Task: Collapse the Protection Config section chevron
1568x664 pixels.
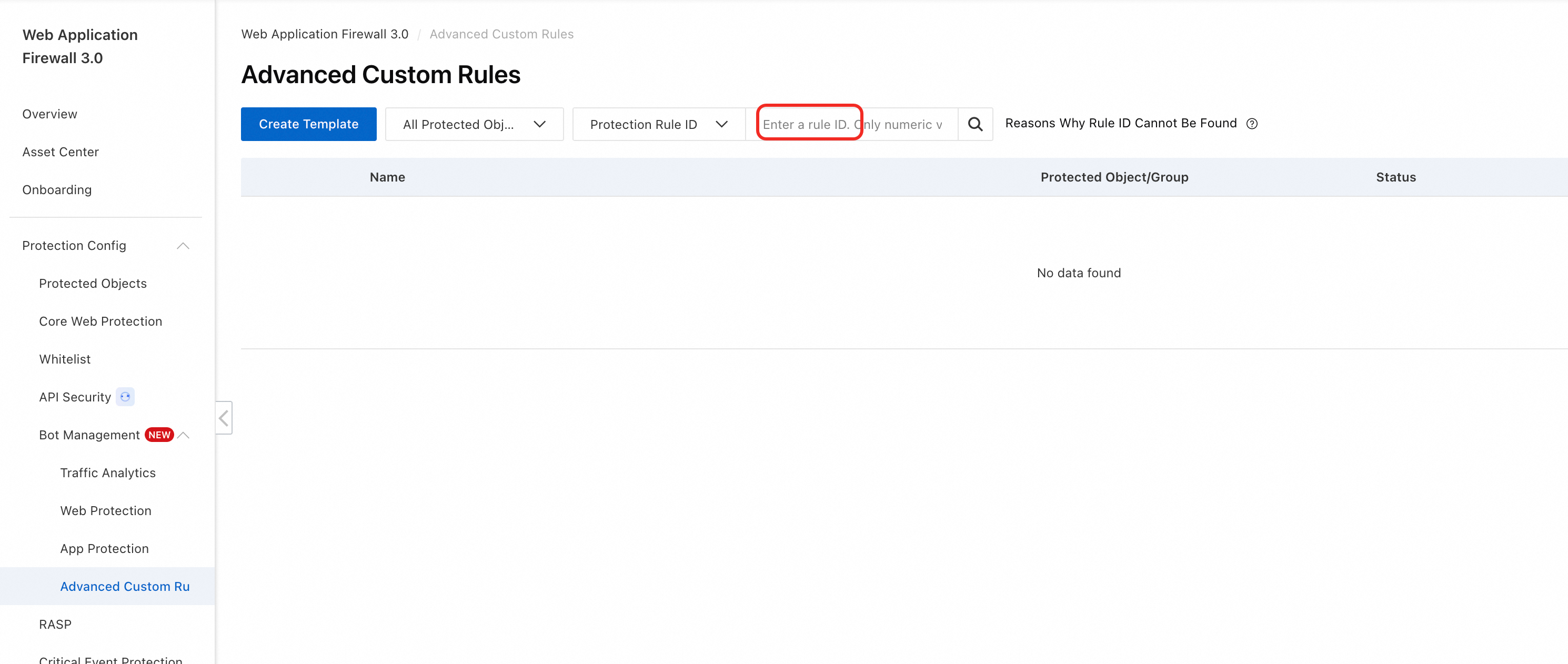Action: (183, 246)
